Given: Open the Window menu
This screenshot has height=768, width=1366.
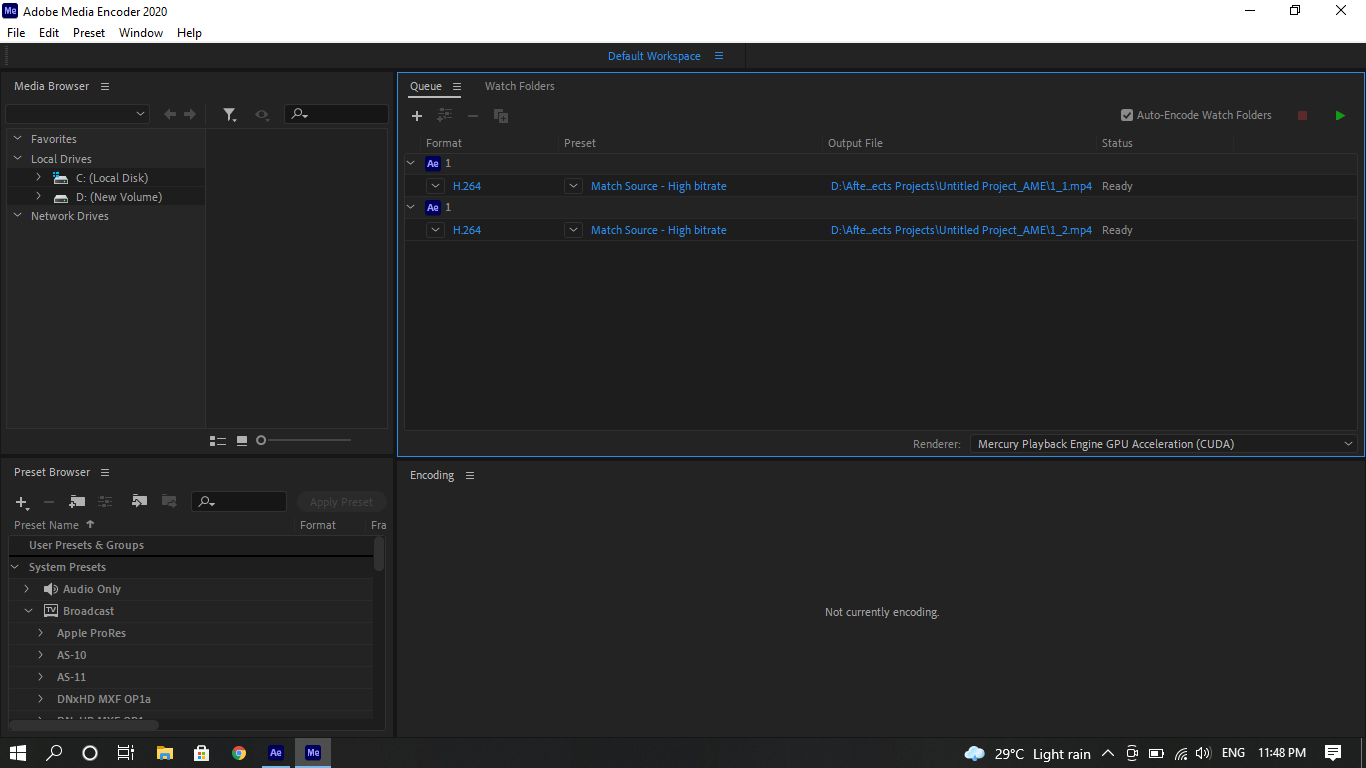Looking at the screenshot, I should tap(141, 33).
